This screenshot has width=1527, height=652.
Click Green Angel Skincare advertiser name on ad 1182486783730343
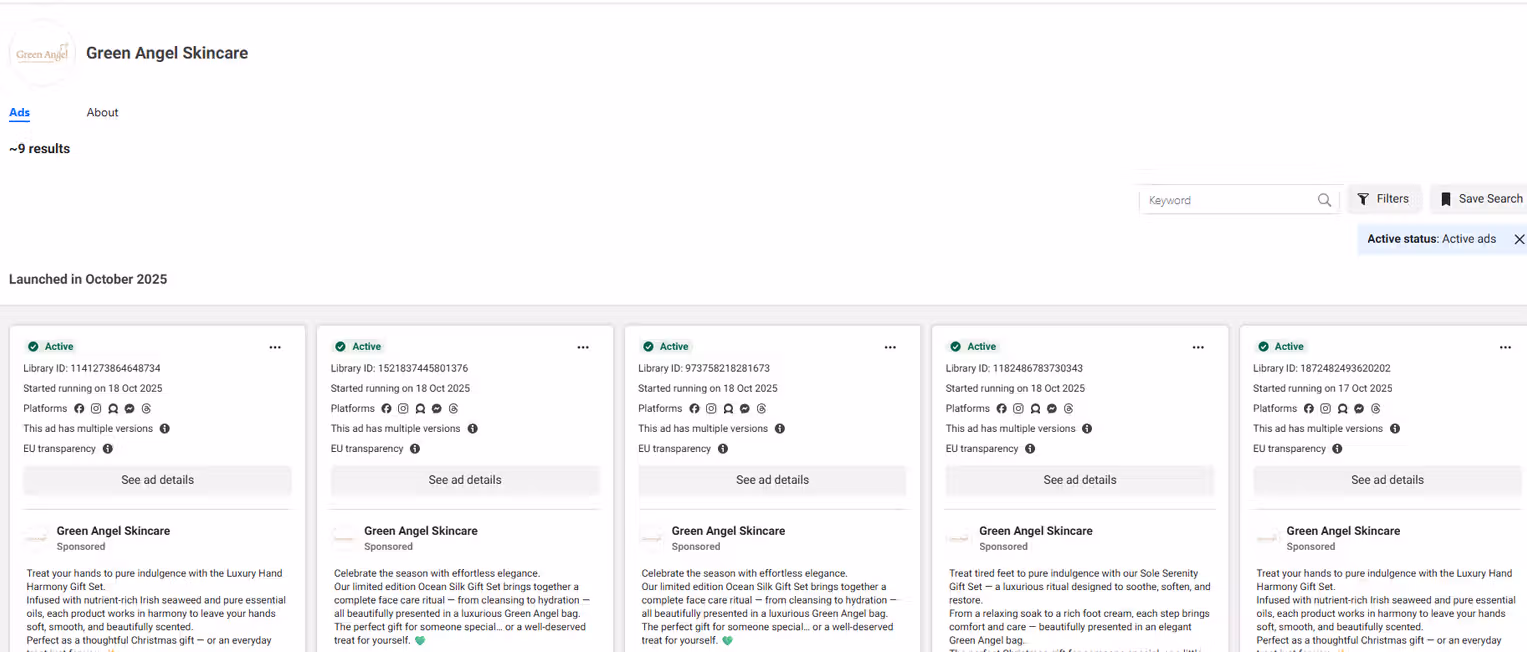point(1035,531)
